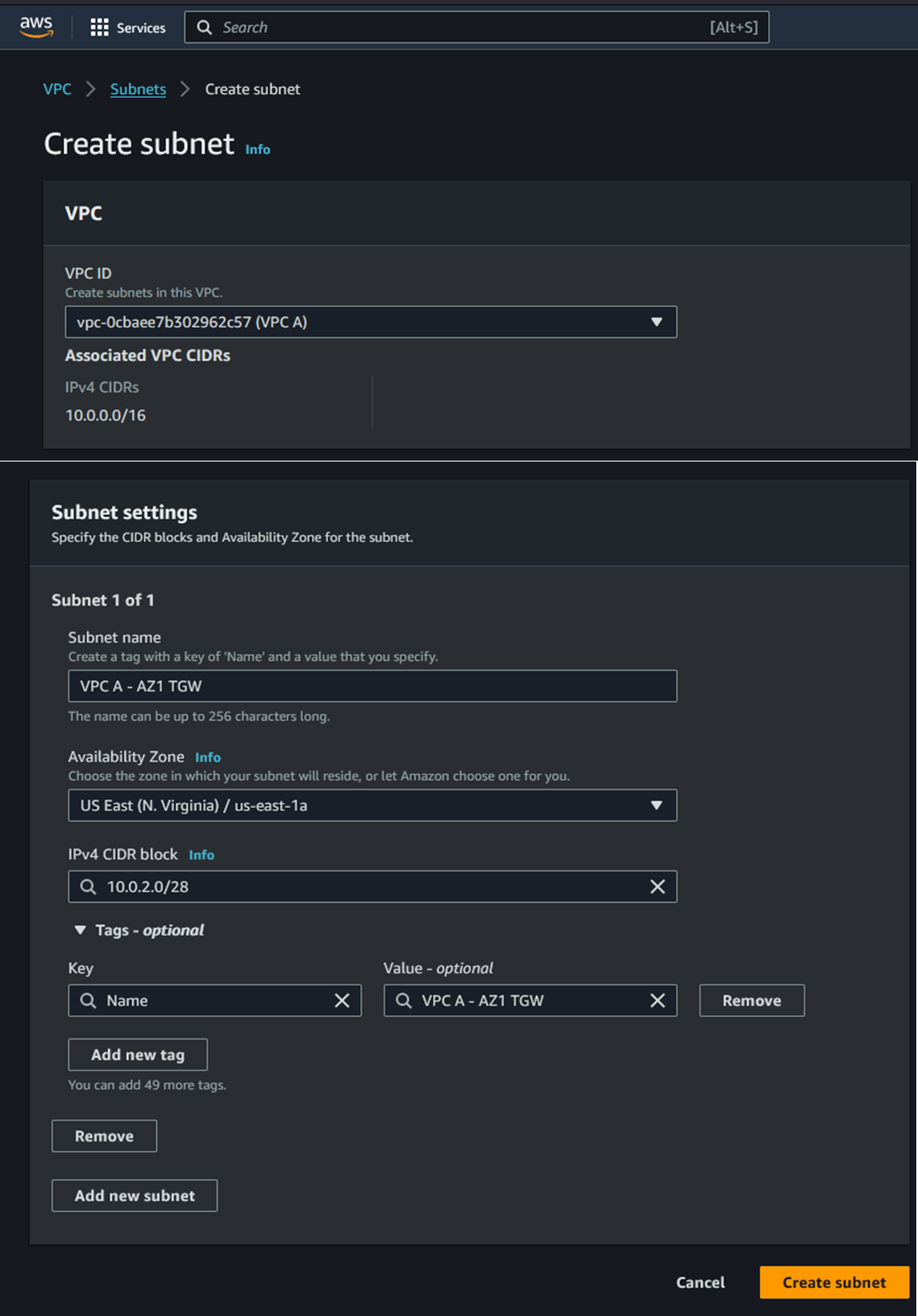The image size is (918, 1316).
Task: Focus the Subnet name input field
Action: point(372,686)
